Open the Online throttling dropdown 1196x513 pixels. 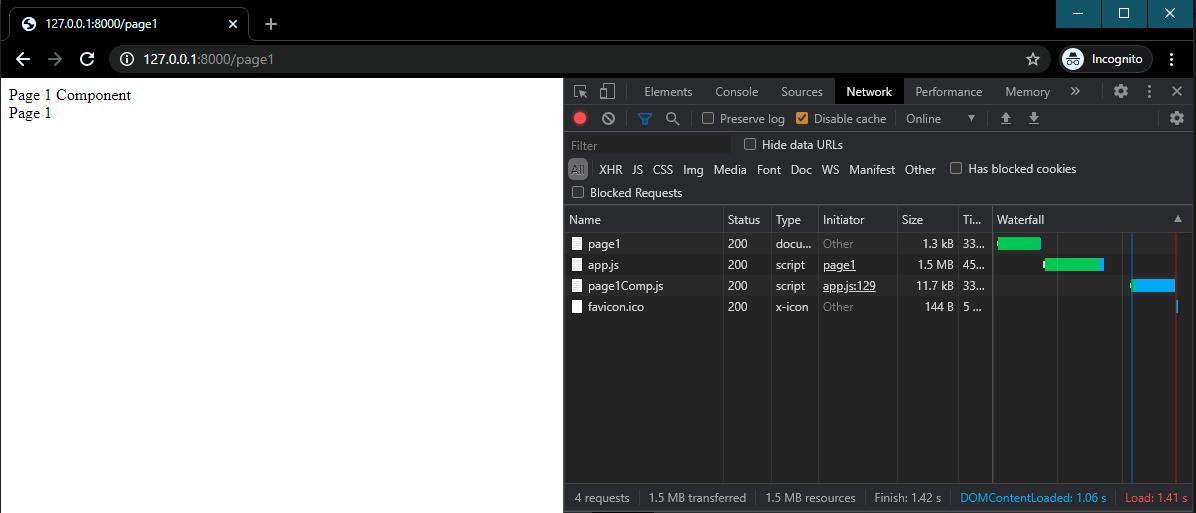click(940, 118)
